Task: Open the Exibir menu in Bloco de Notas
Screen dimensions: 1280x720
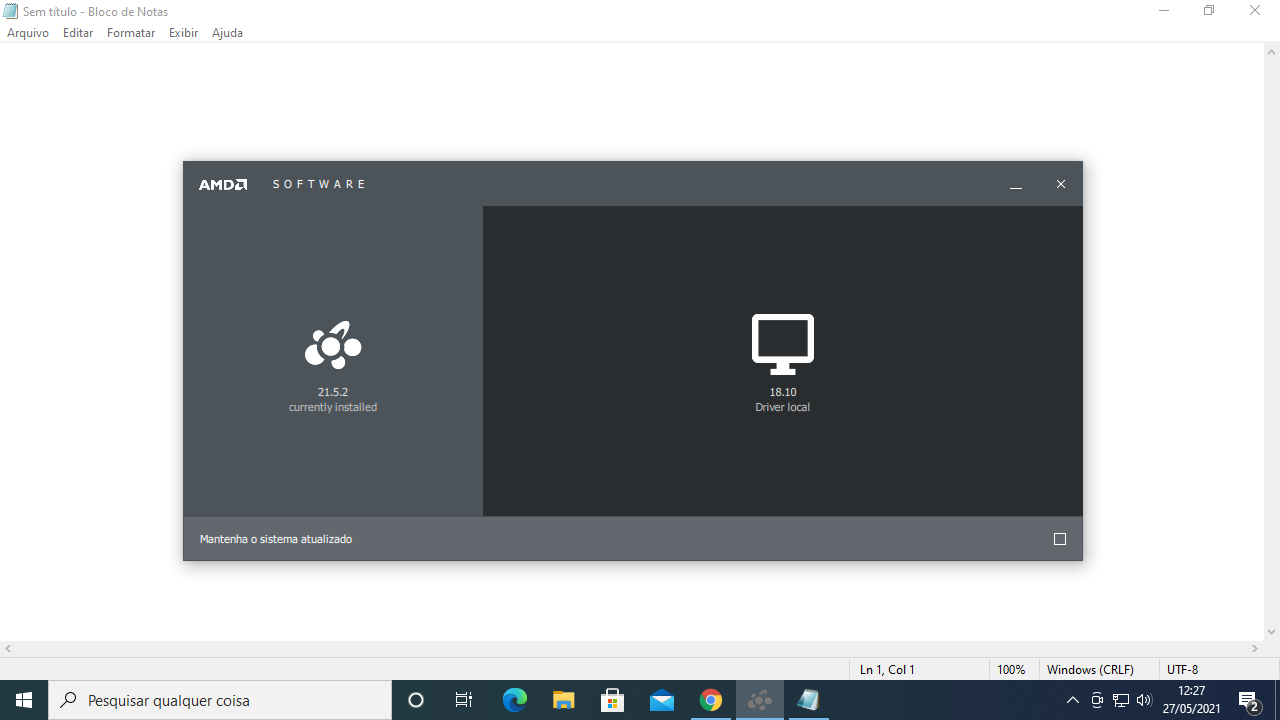Action: click(x=183, y=33)
